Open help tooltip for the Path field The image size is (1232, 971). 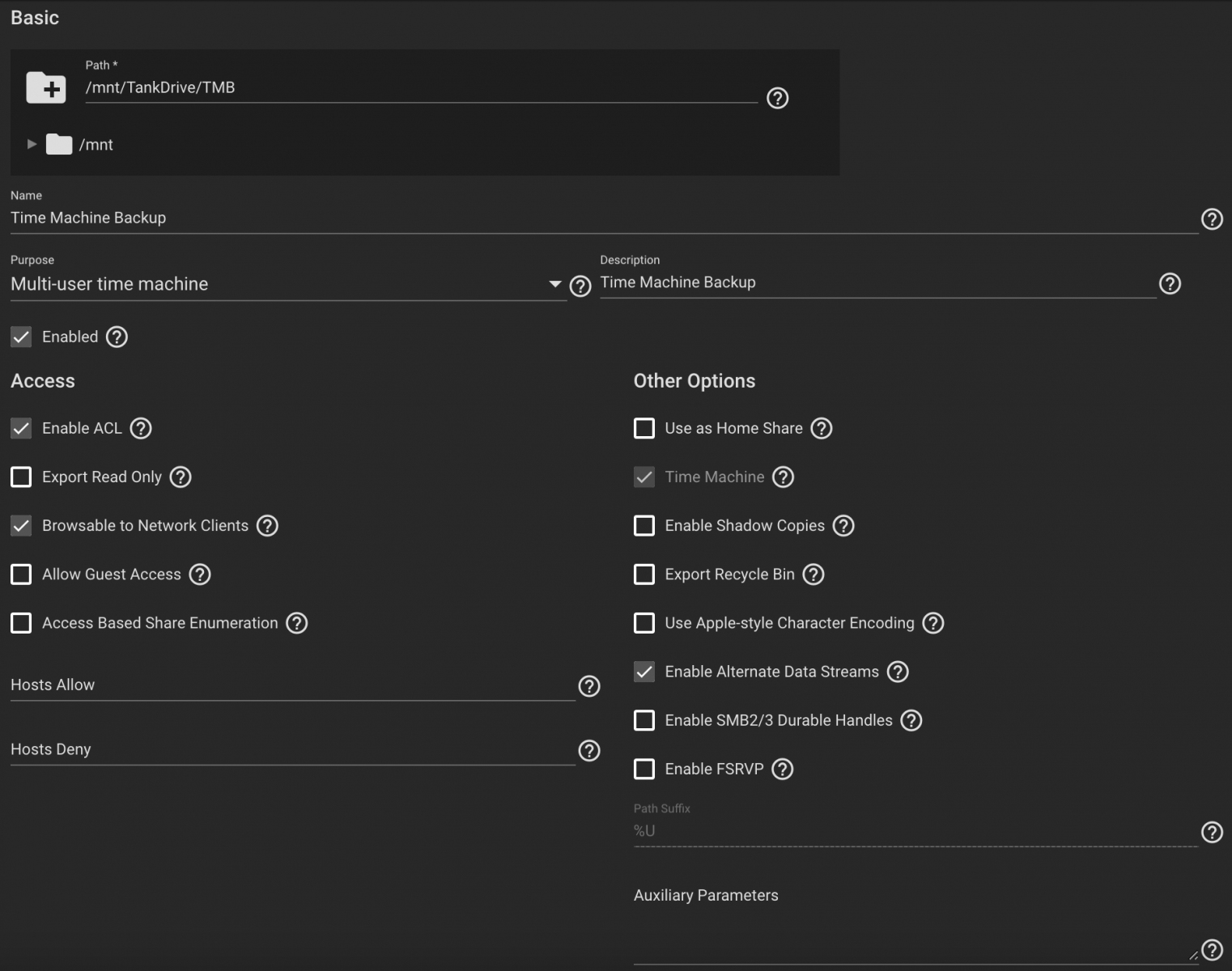(x=777, y=98)
